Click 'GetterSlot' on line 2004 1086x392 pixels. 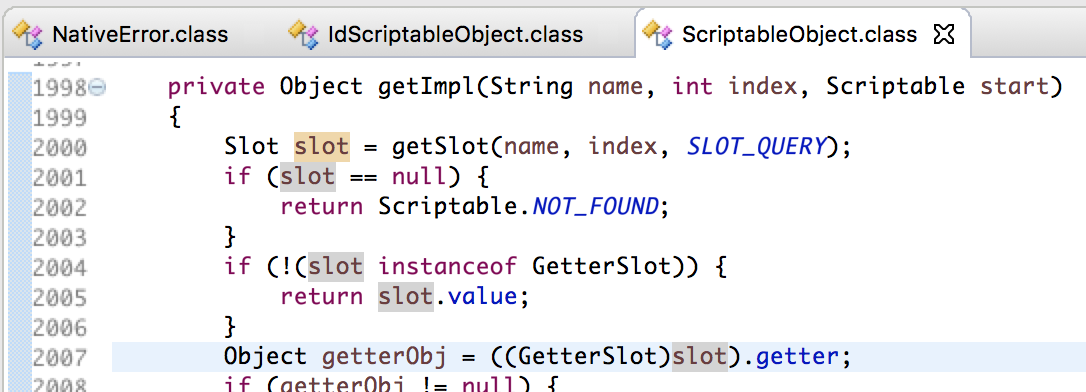(603, 267)
